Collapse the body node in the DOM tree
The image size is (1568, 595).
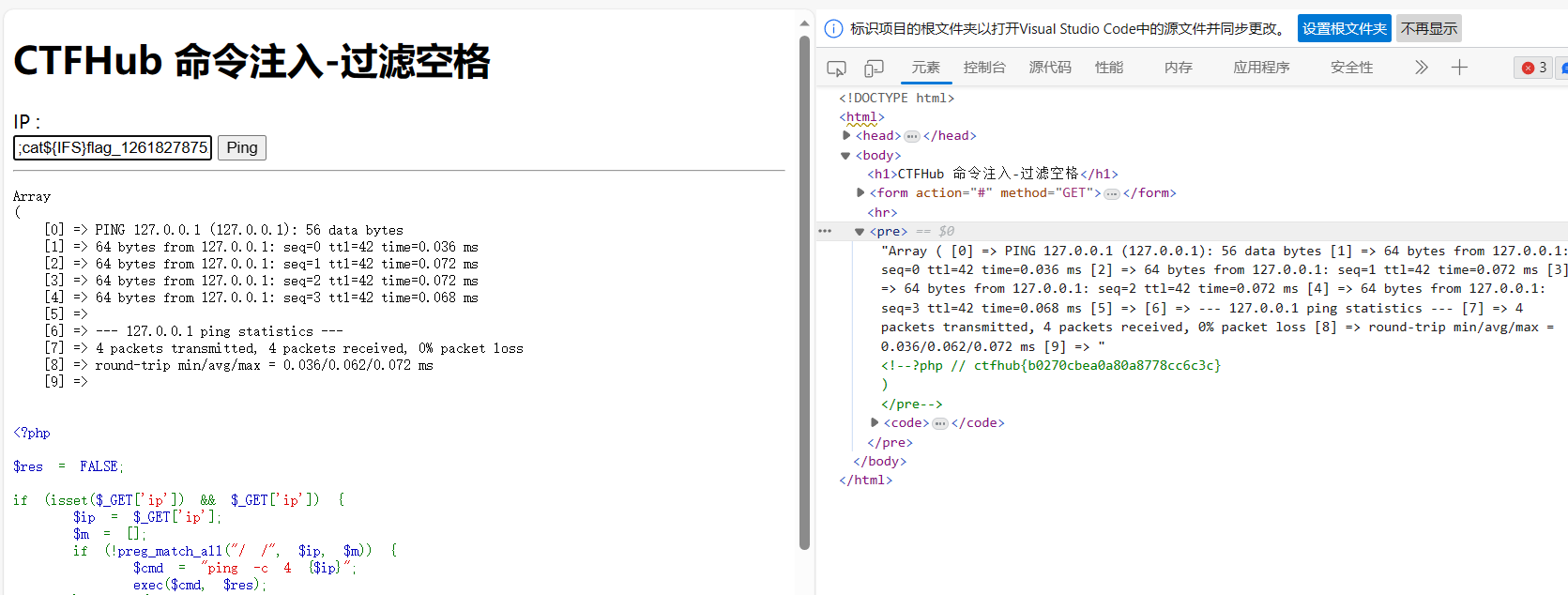[845, 156]
